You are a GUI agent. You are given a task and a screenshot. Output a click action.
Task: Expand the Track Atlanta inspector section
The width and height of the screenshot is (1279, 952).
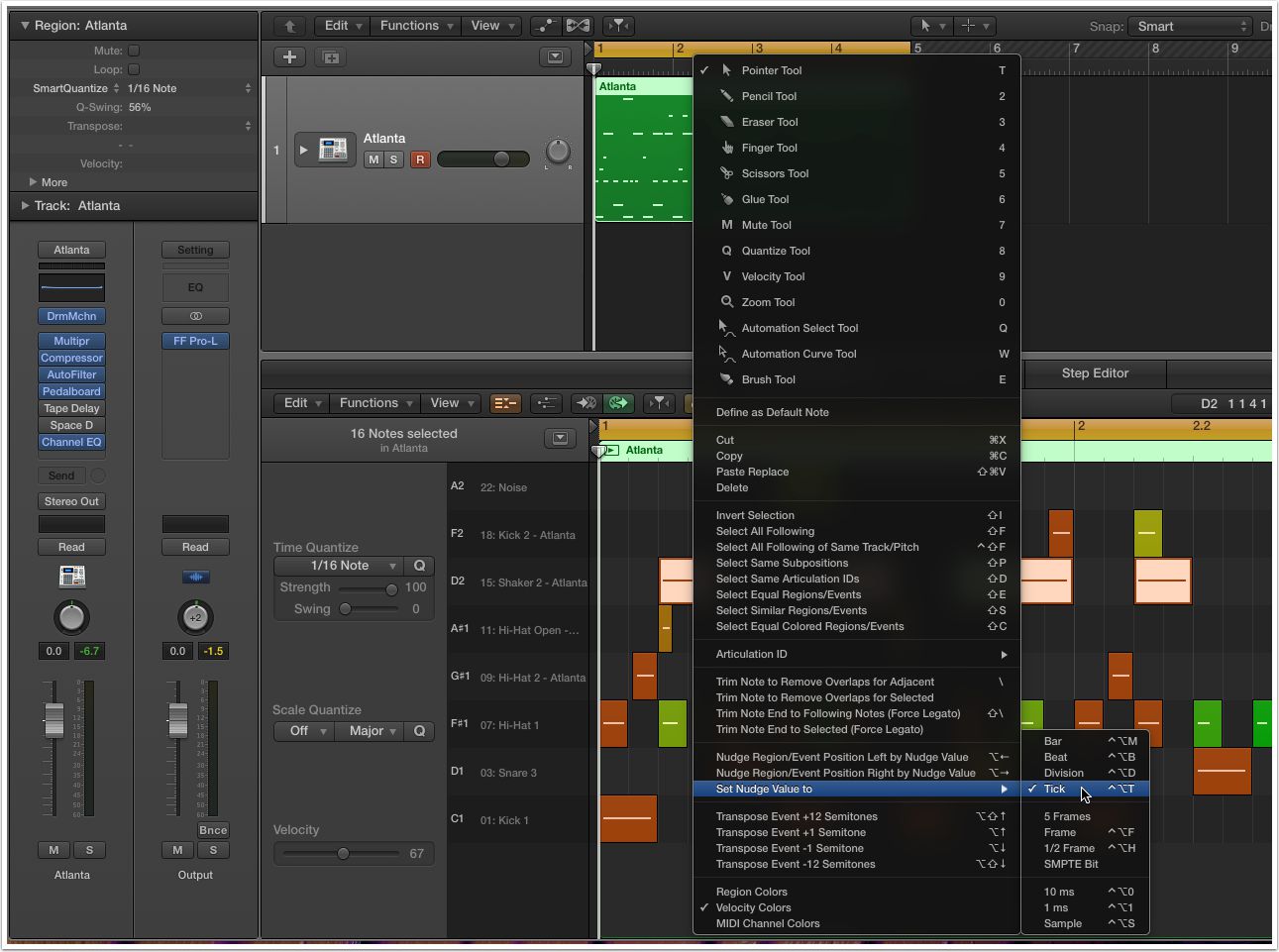[25, 206]
